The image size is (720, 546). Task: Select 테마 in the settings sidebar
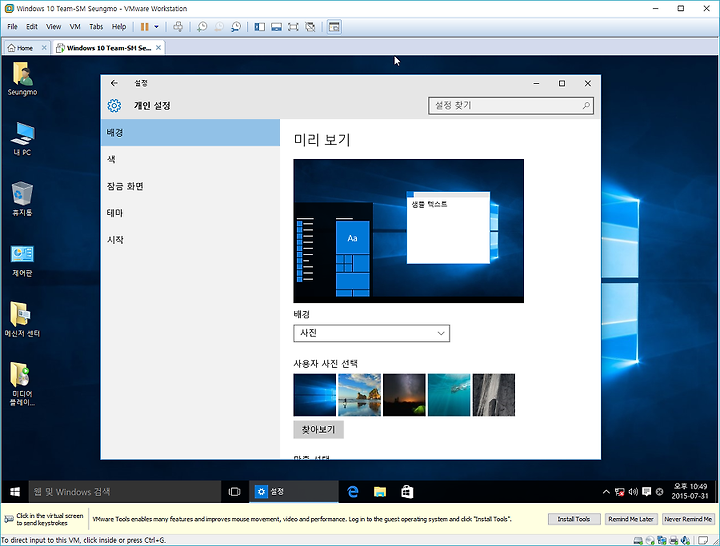190,213
